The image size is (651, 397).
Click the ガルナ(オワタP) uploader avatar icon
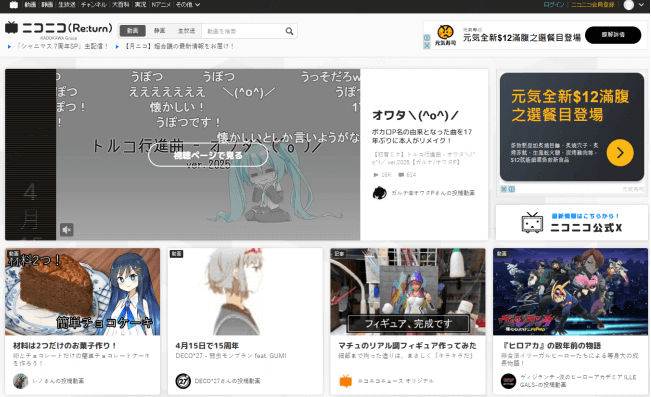tap(379, 193)
